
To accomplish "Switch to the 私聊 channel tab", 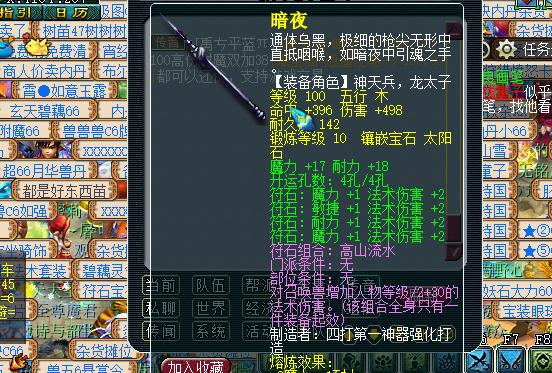I will (161, 308).
